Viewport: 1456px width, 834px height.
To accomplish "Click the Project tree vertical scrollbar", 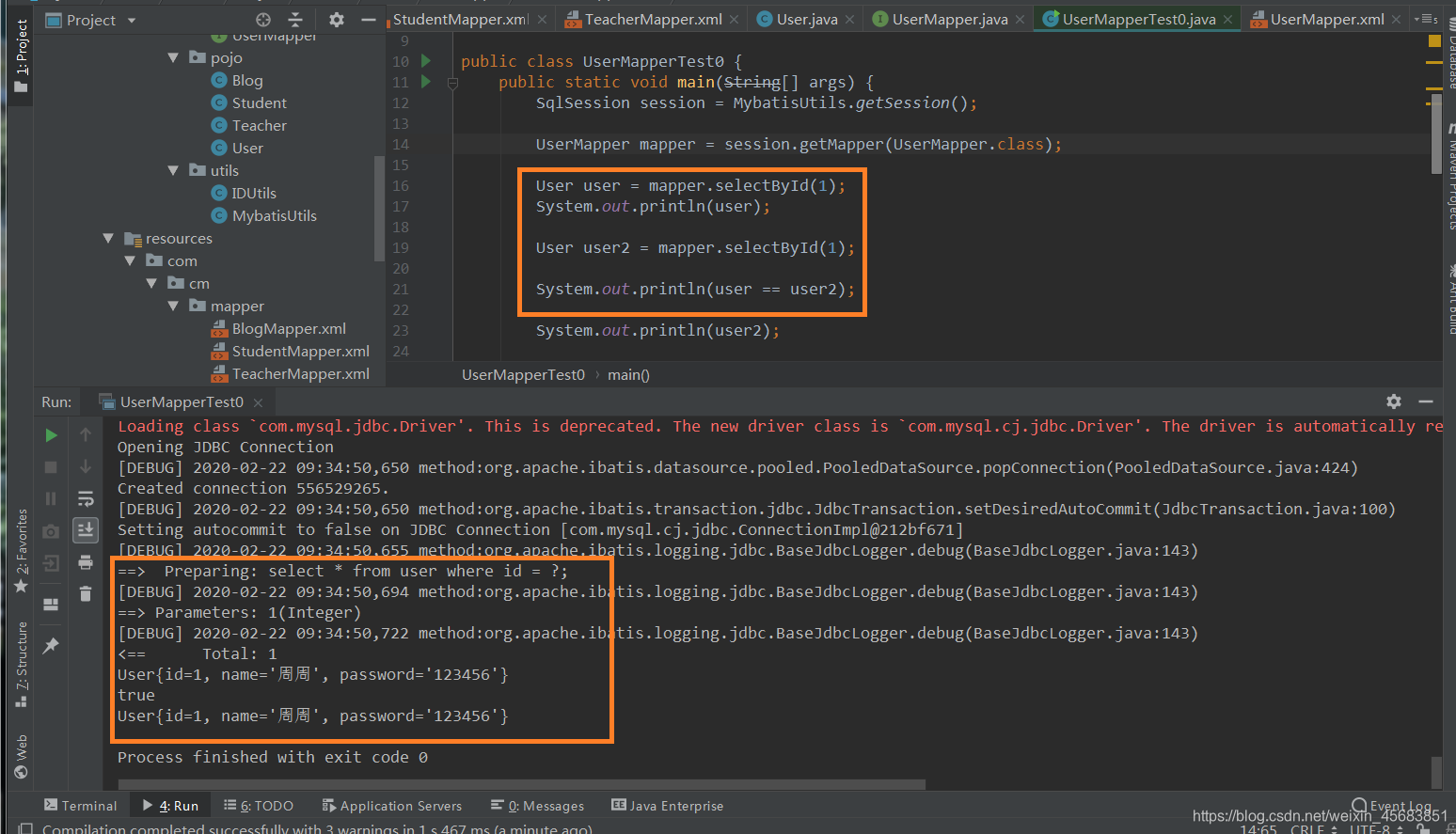I will click(379, 207).
